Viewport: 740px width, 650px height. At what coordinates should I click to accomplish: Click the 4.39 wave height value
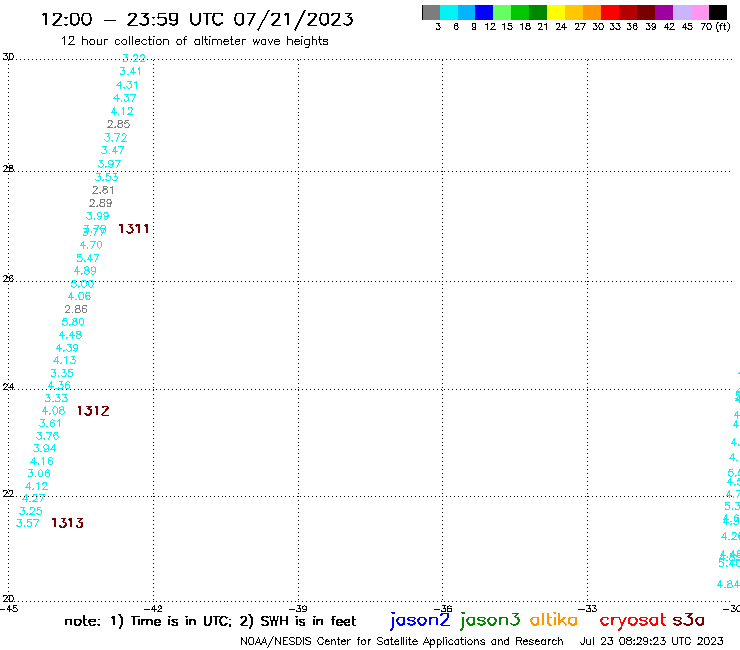(67, 348)
